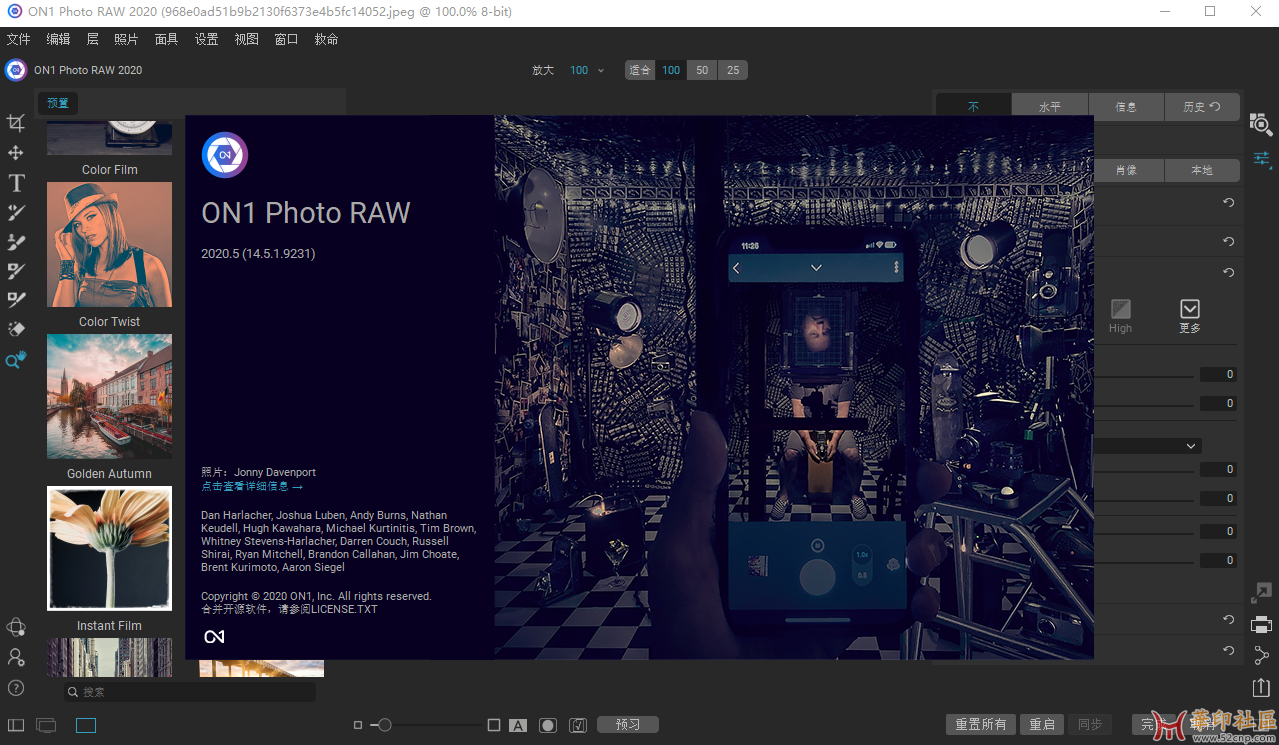
Task: Open the 放大 zoom percentage dropdown
Action: 587,70
